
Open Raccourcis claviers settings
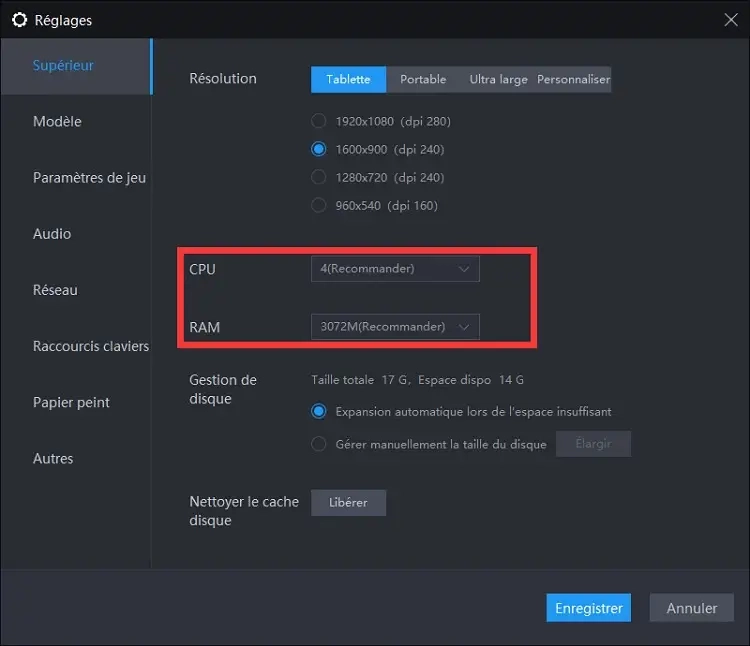click(x=90, y=346)
